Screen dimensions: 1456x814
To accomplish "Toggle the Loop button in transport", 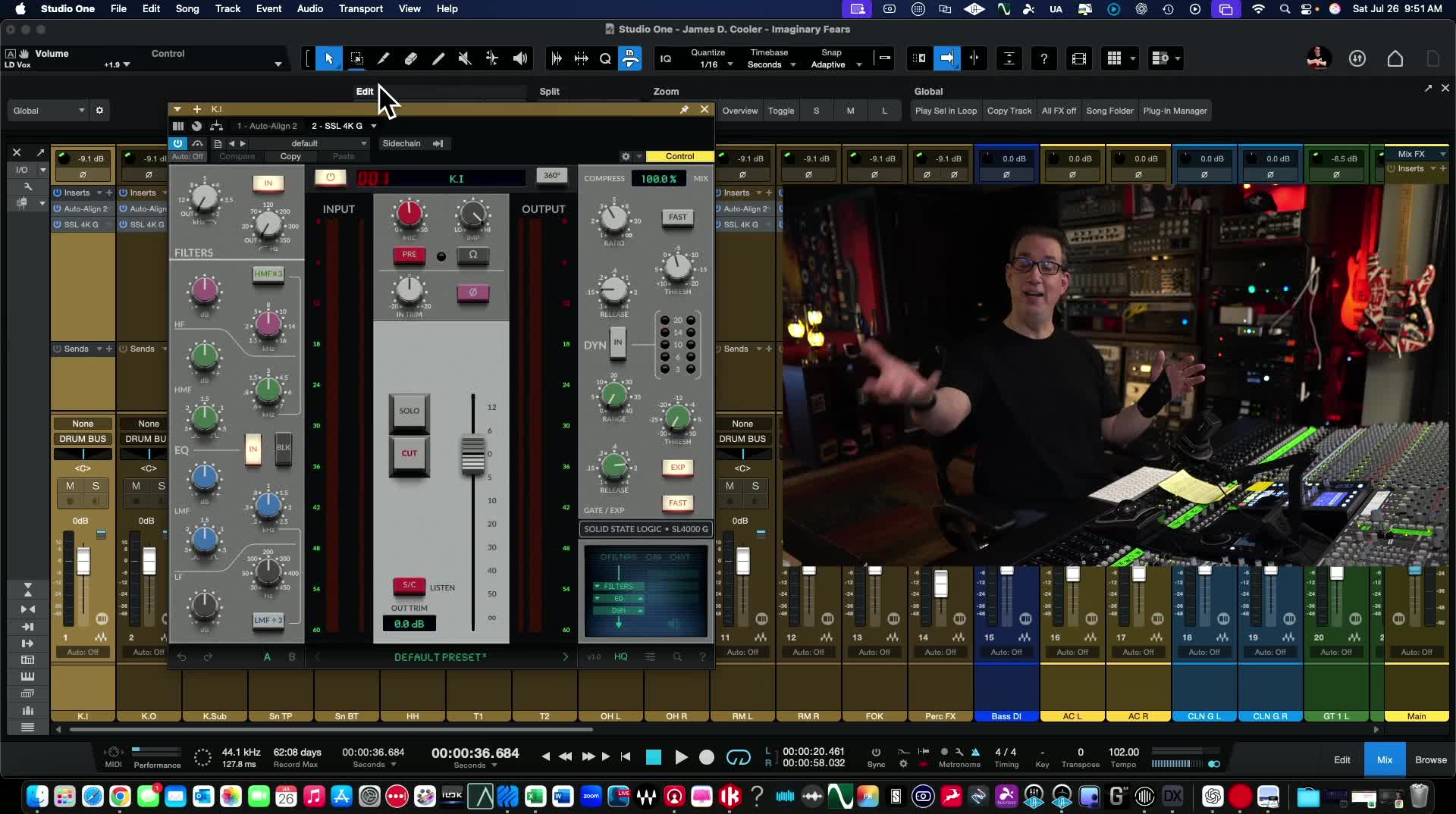I will 738,757.
